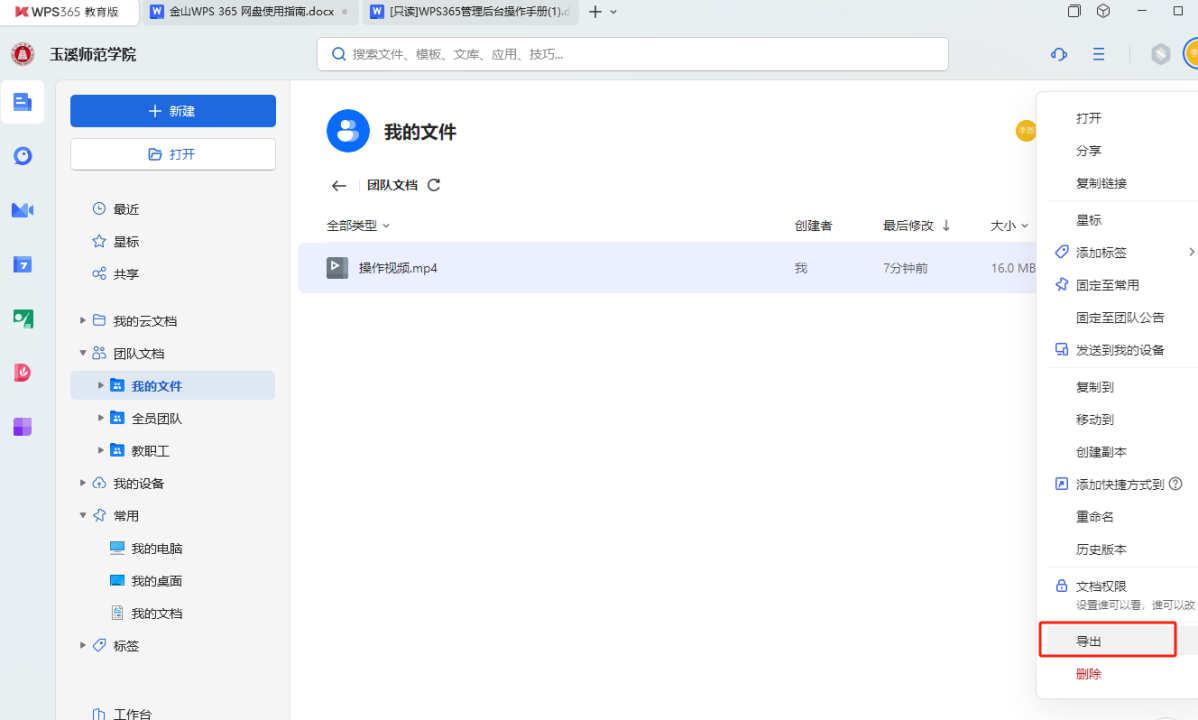The image size is (1198, 720).
Task: Select the chat/messages icon in the sidebar rail
Action: [x=22, y=156]
